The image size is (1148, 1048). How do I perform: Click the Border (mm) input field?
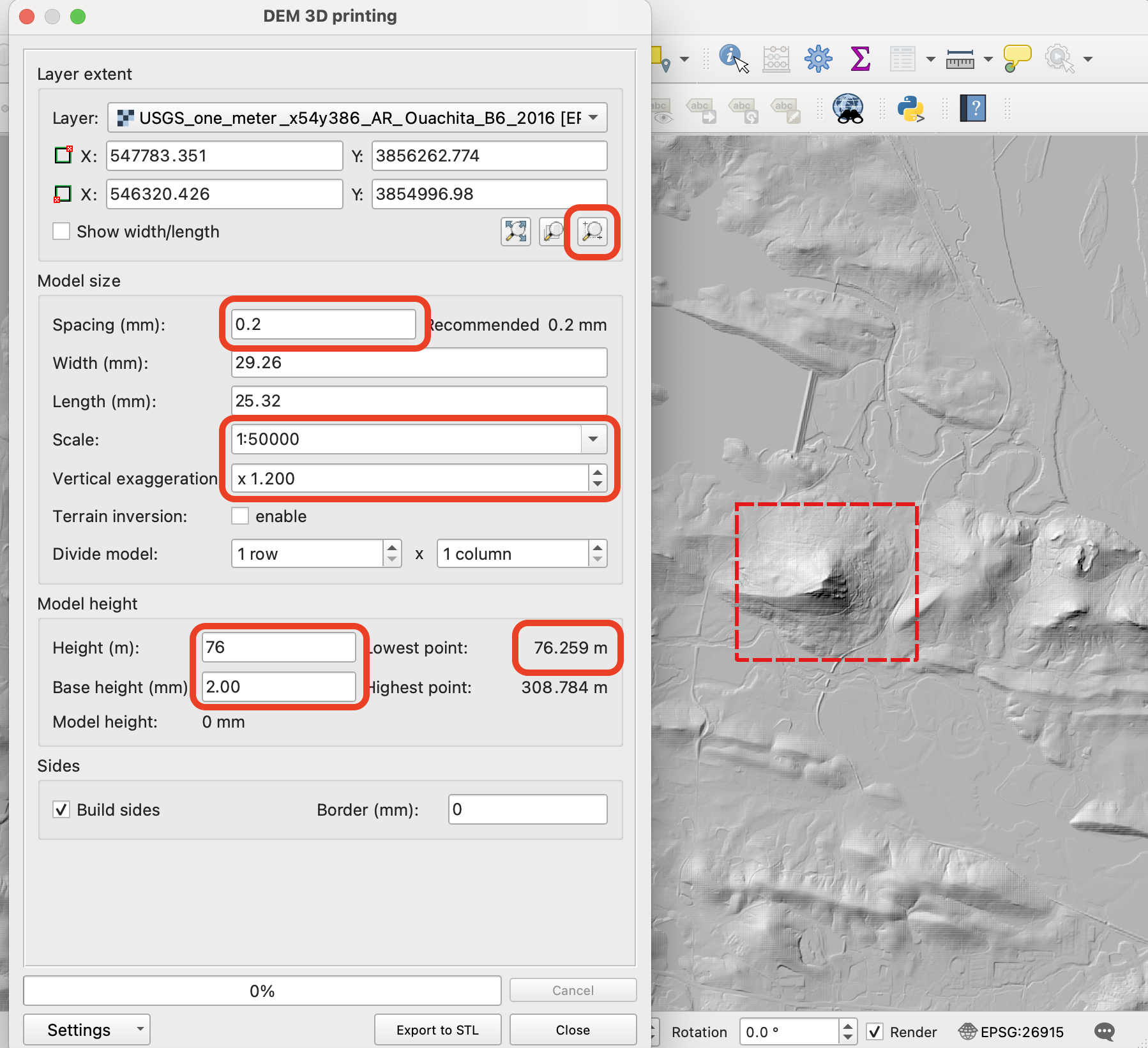[527, 809]
